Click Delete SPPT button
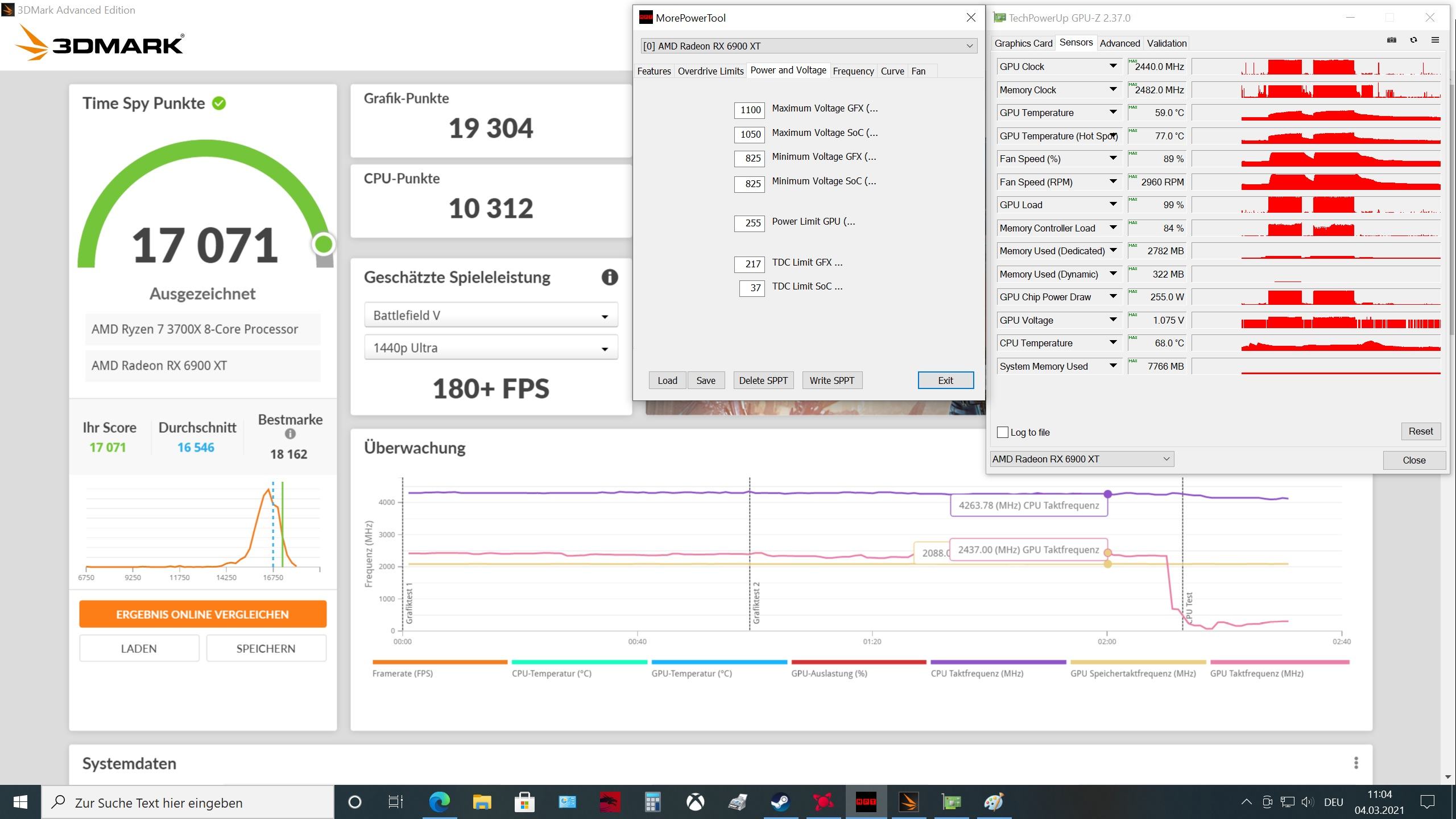Viewport: 1456px width, 819px height. coord(763,380)
